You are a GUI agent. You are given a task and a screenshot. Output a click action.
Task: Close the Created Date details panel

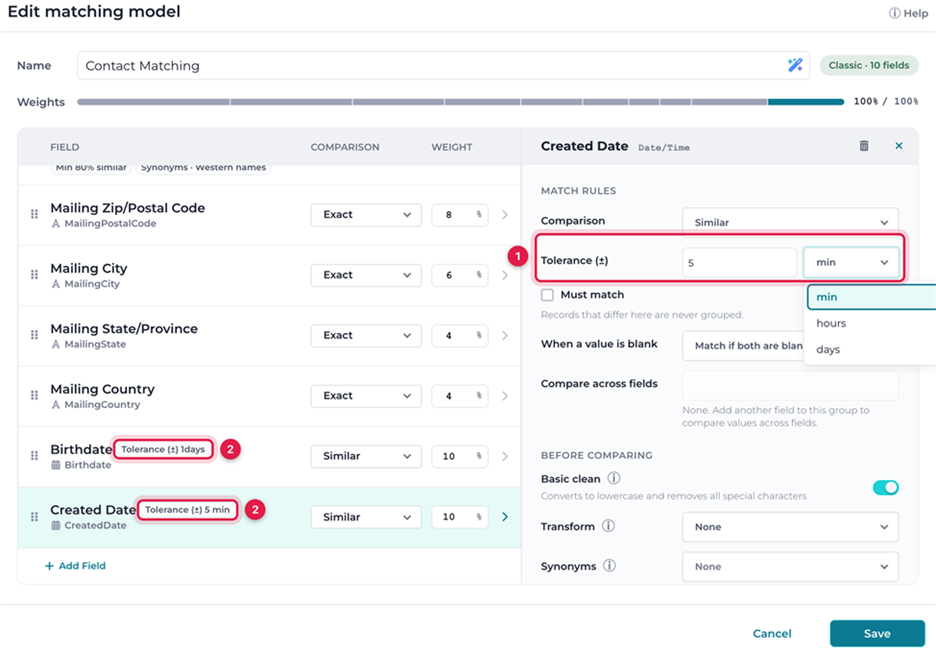click(x=898, y=146)
